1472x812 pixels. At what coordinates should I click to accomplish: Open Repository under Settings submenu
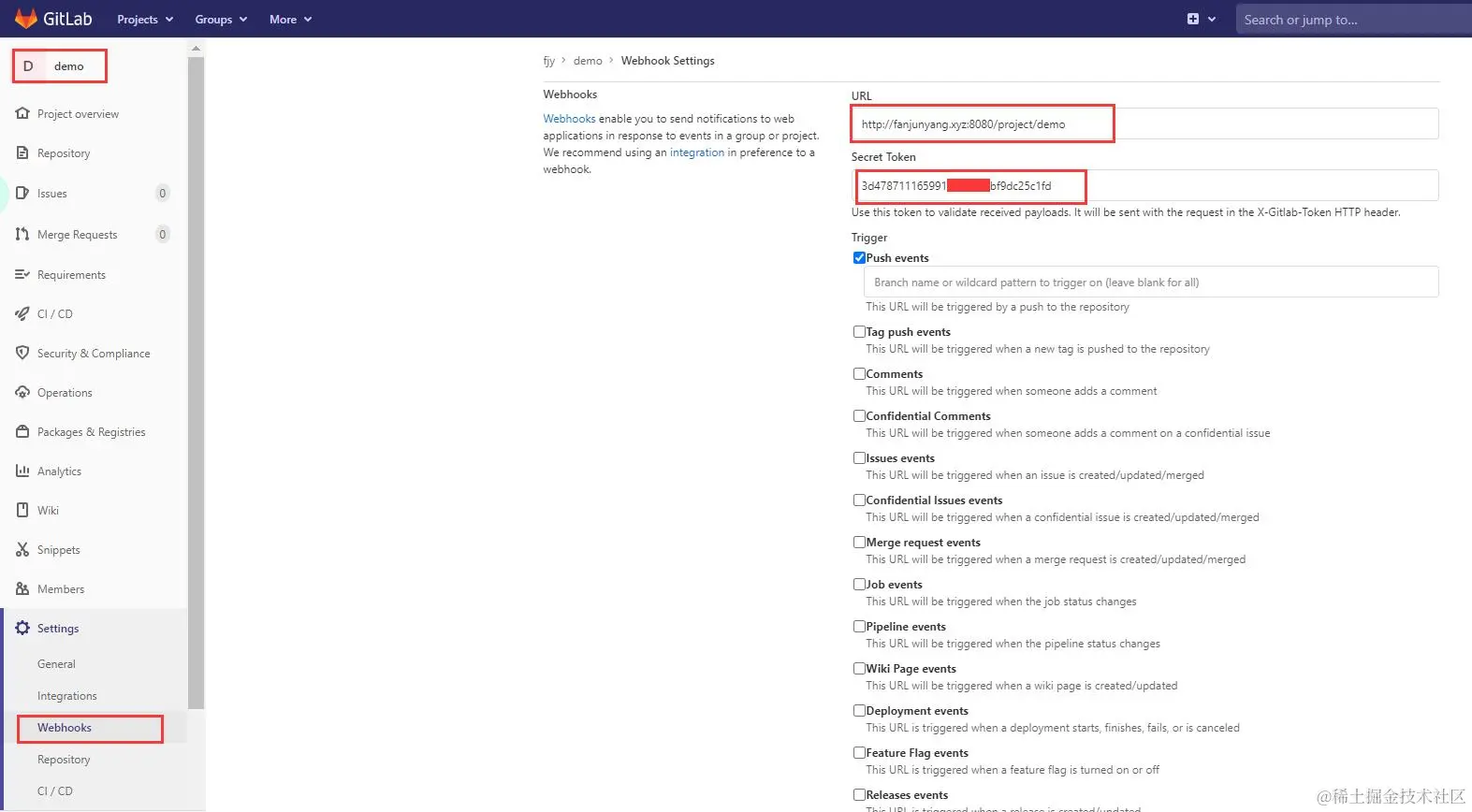click(x=64, y=759)
